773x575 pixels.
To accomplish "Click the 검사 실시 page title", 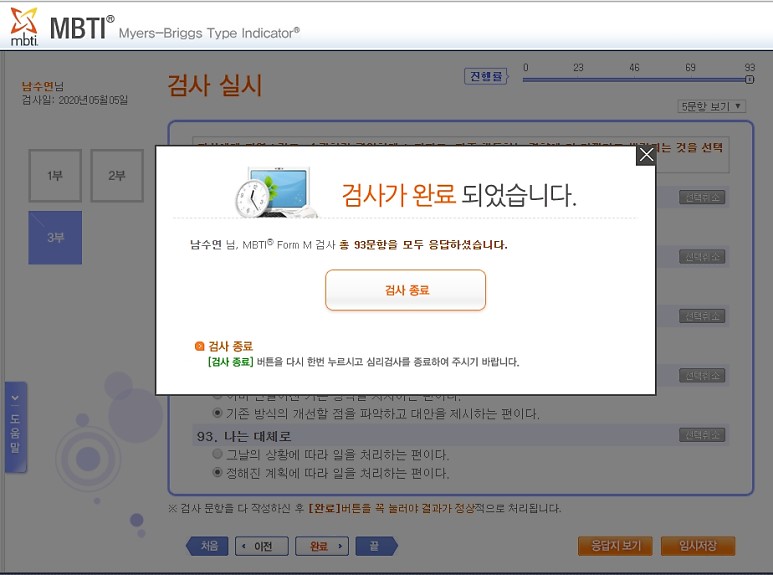I will pos(214,85).
